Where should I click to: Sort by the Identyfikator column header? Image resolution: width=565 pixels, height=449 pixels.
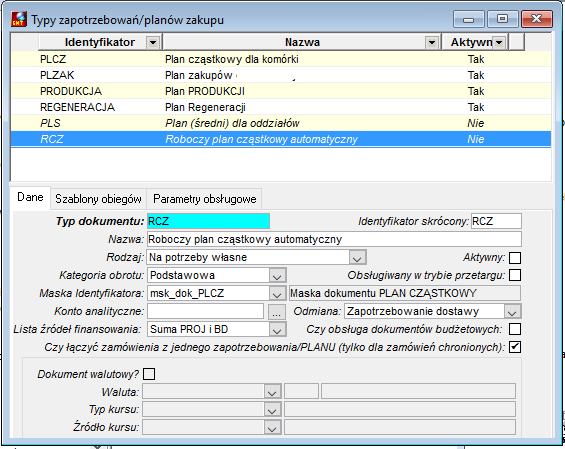[100, 42]
